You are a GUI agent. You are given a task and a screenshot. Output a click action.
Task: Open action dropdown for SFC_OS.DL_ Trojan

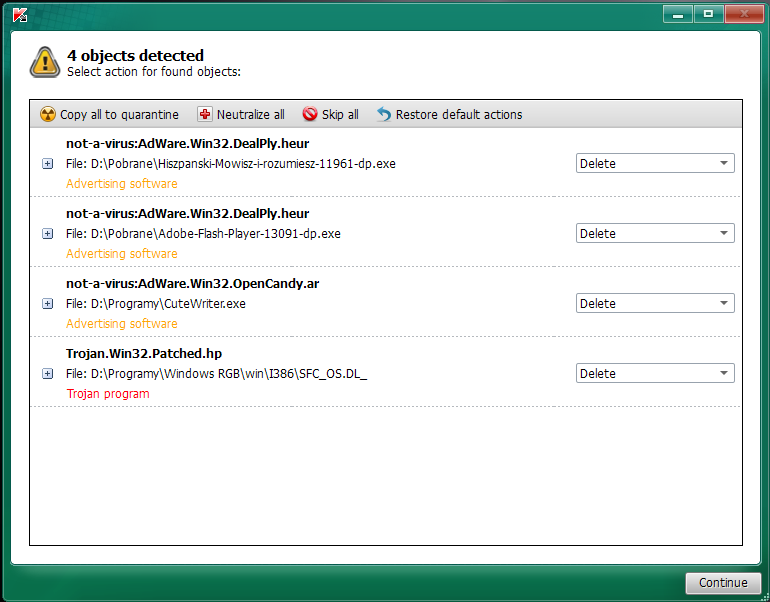click(x=655, y=373)
